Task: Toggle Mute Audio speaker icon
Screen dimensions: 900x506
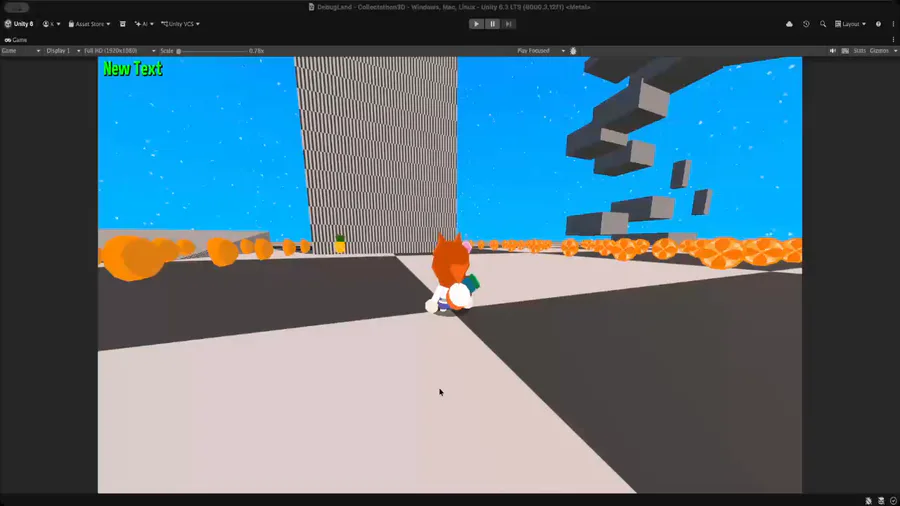Action: point(832,51)
